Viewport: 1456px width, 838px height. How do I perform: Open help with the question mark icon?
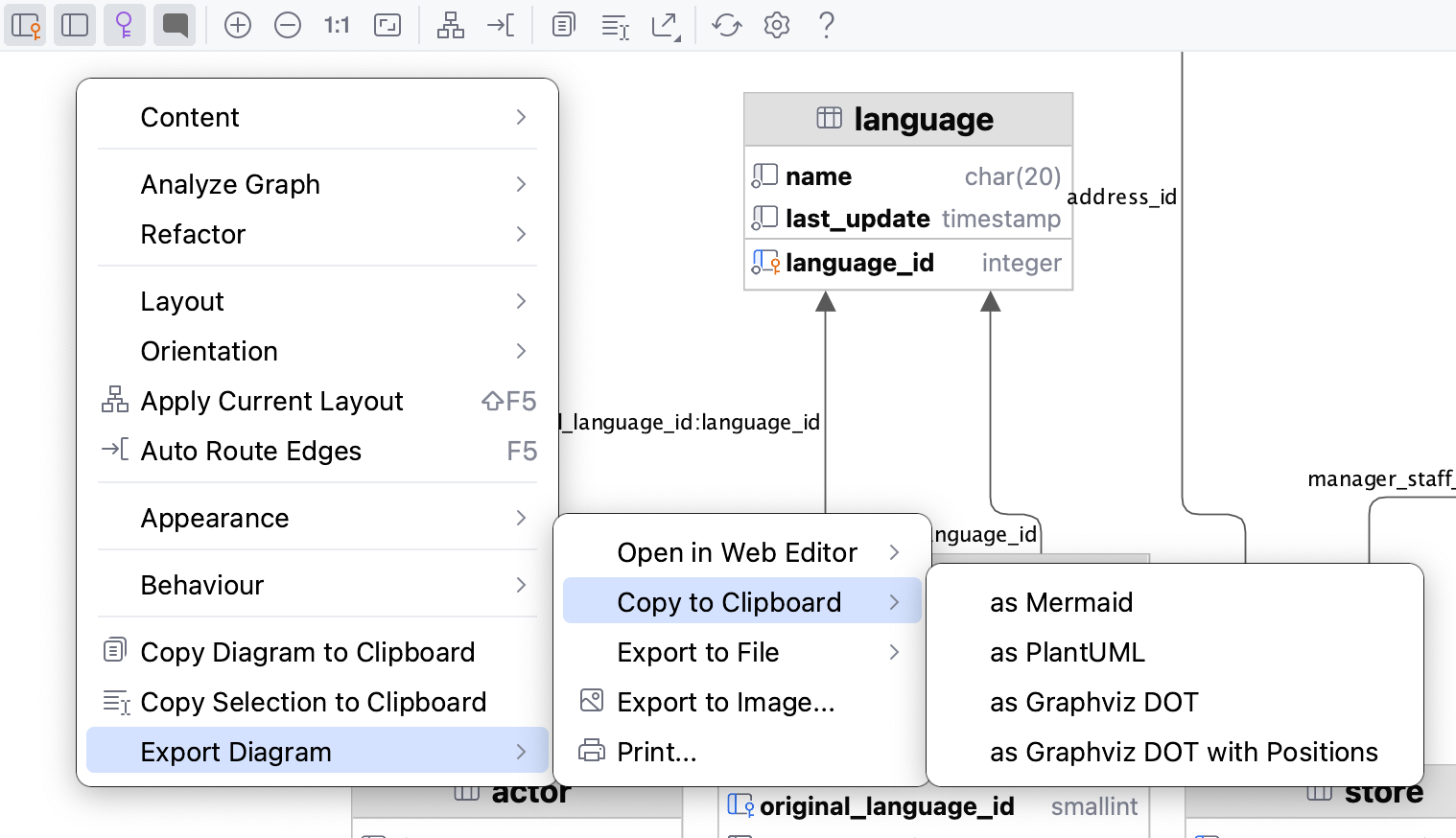[826, 25]
